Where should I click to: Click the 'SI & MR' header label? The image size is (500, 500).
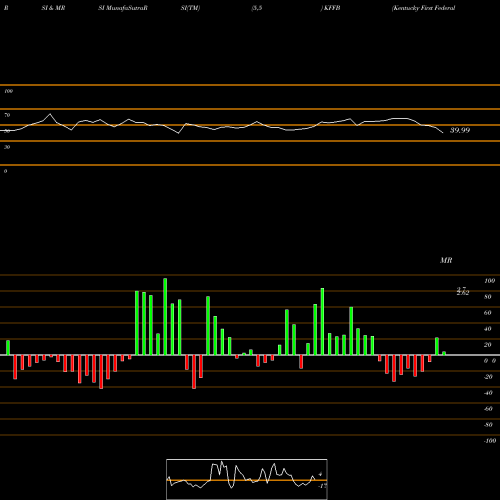pyautogui.click(x=53, y=8)
